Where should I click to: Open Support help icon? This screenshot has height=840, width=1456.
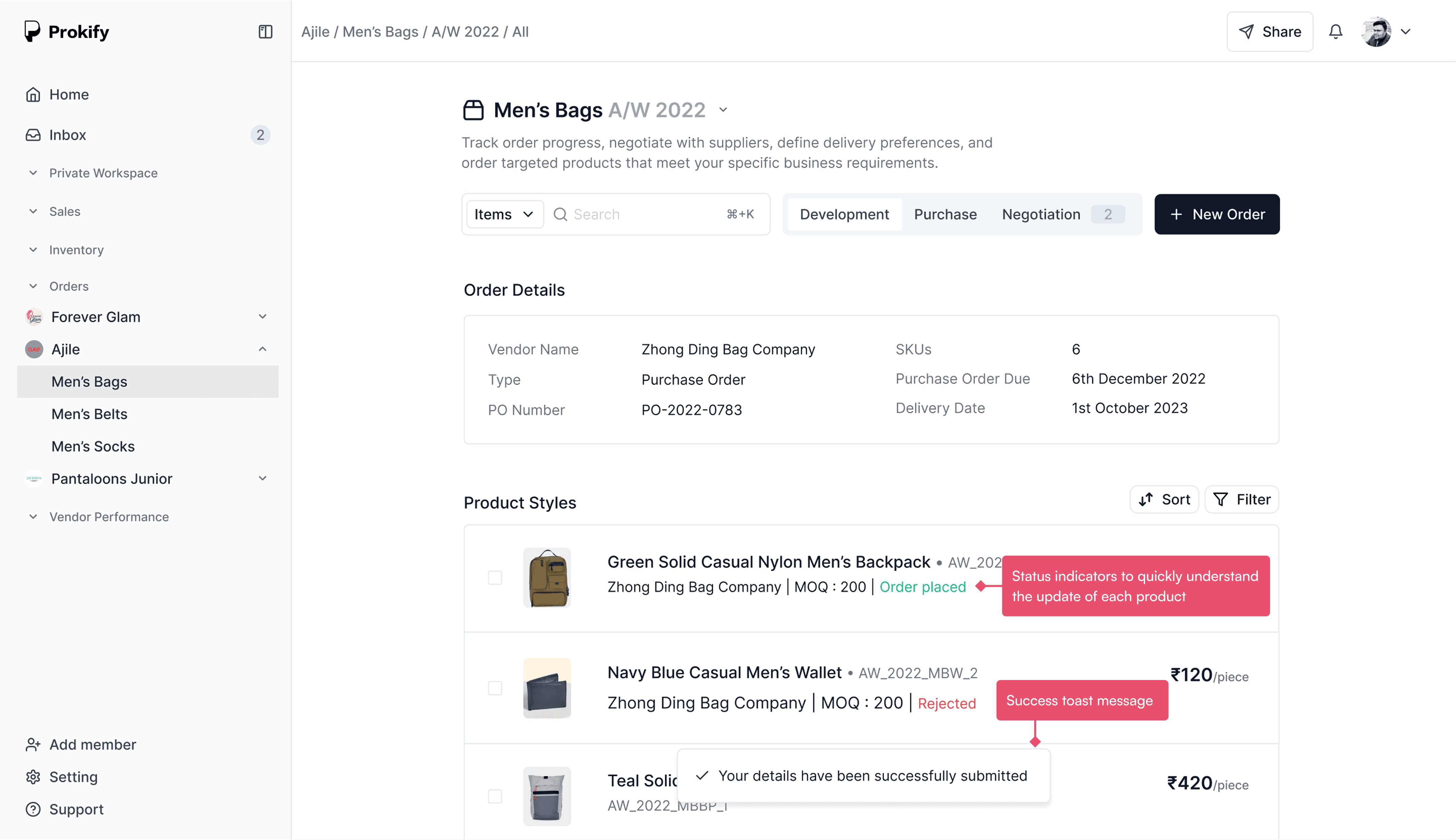click(33, 809)
